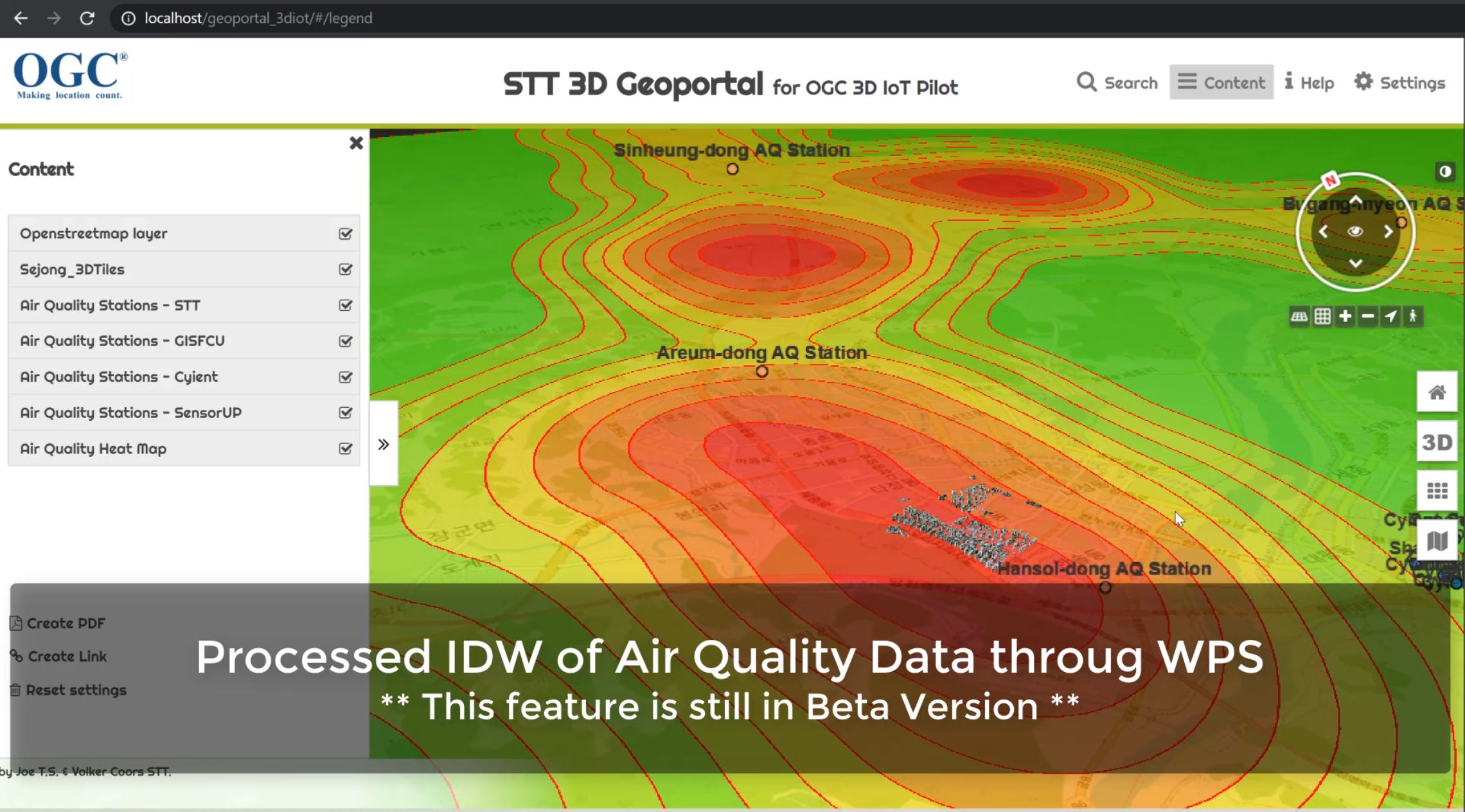Select the Openstreetmap layer row label
The image size is (1465, 812).
94,233
